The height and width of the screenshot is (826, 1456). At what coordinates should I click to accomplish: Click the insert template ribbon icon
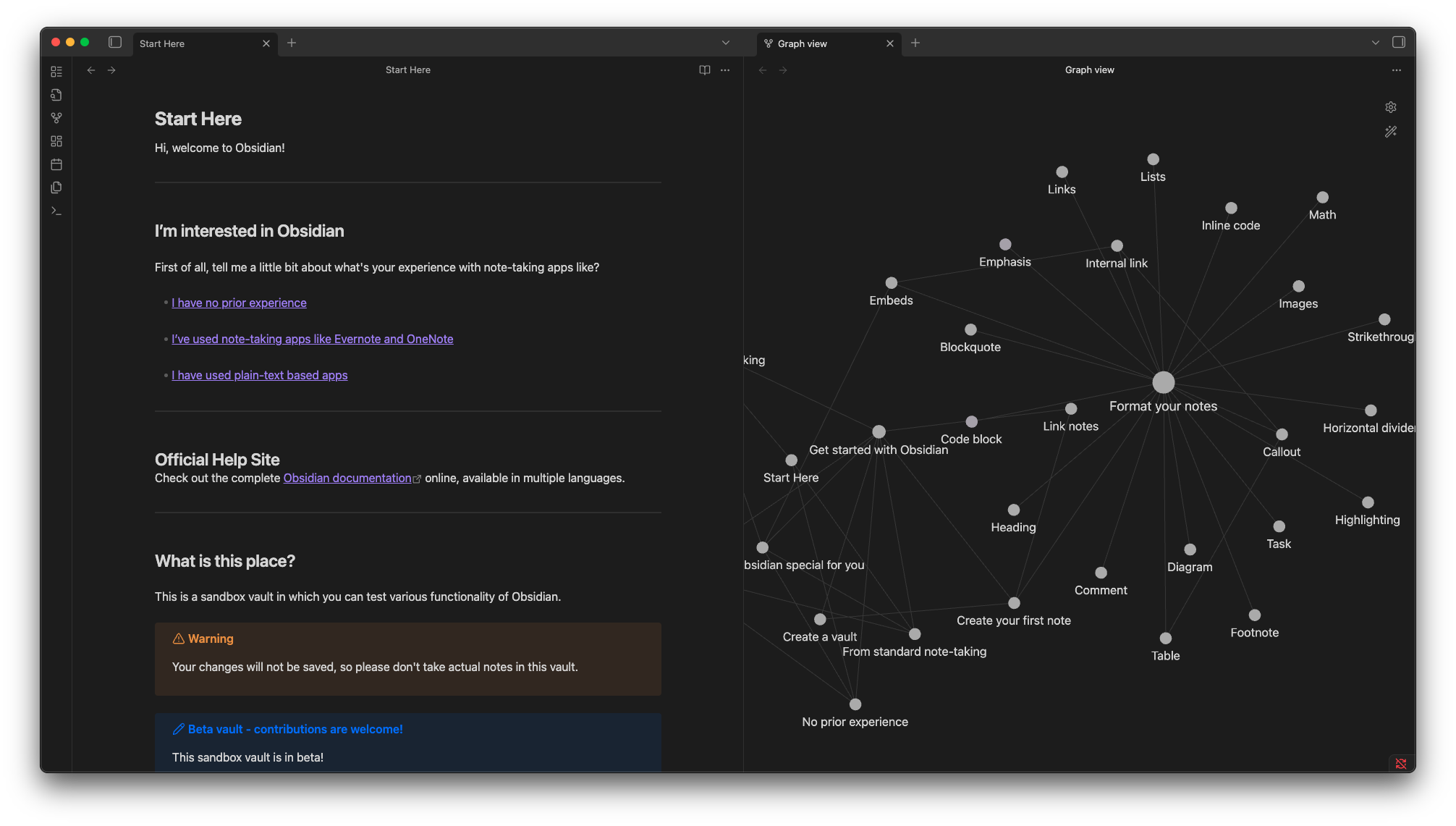(x=56, y=187)
